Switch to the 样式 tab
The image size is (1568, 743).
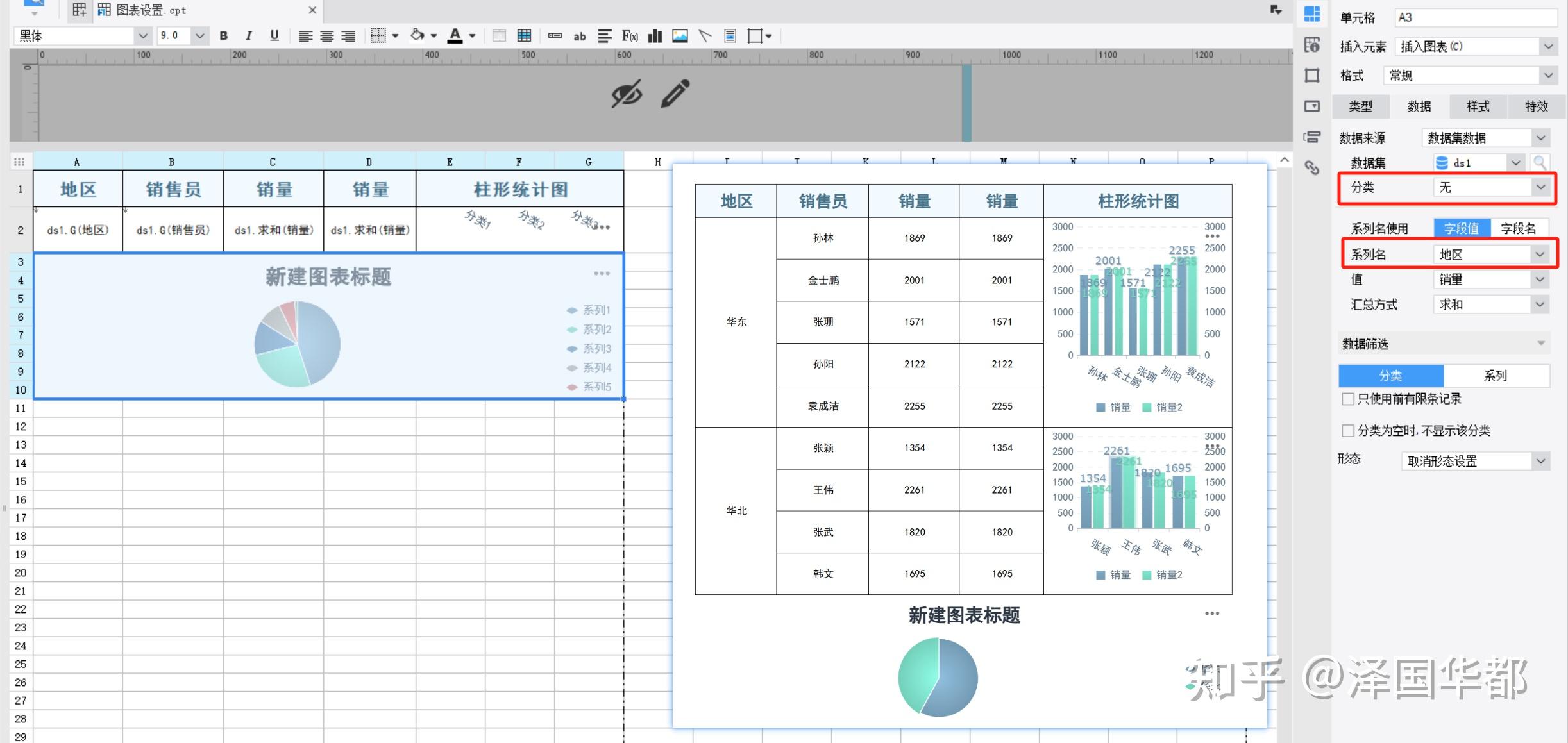[x=1478, y=106]
